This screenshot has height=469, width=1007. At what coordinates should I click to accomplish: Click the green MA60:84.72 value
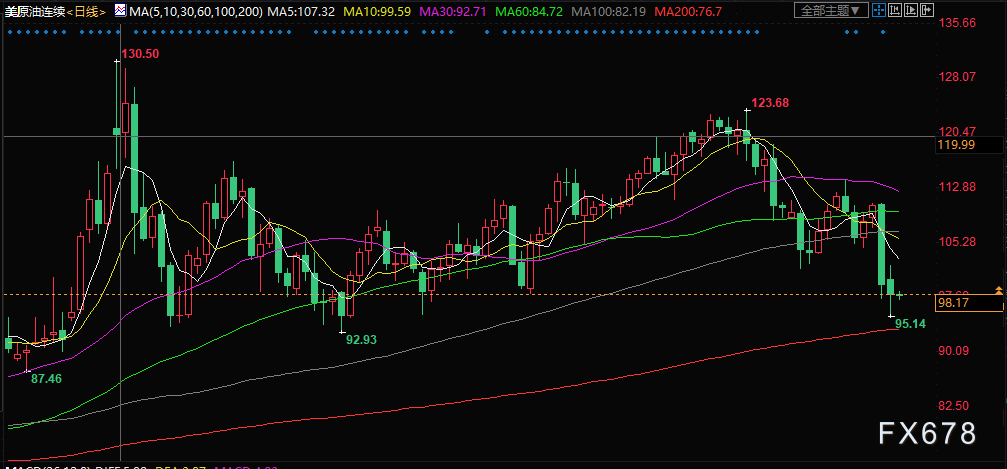tap(529, 11)
